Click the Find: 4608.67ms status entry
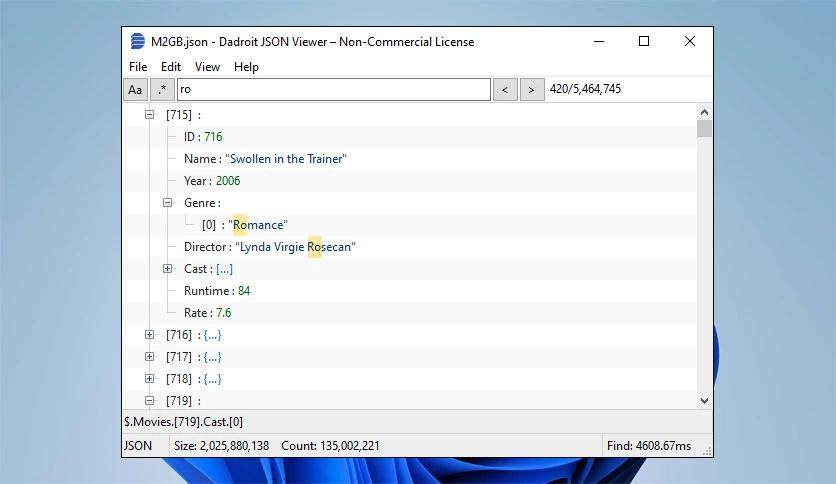Viewport: 836px width, 484px height. 649,446
